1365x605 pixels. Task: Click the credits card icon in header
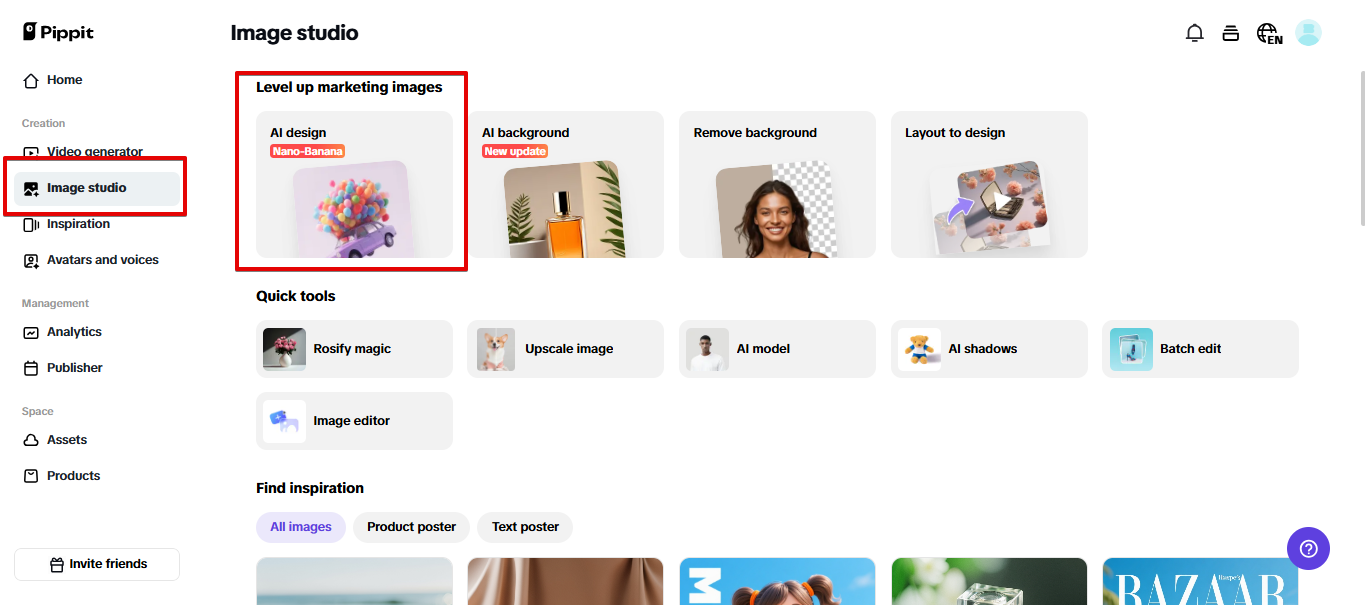point(1231,33)
